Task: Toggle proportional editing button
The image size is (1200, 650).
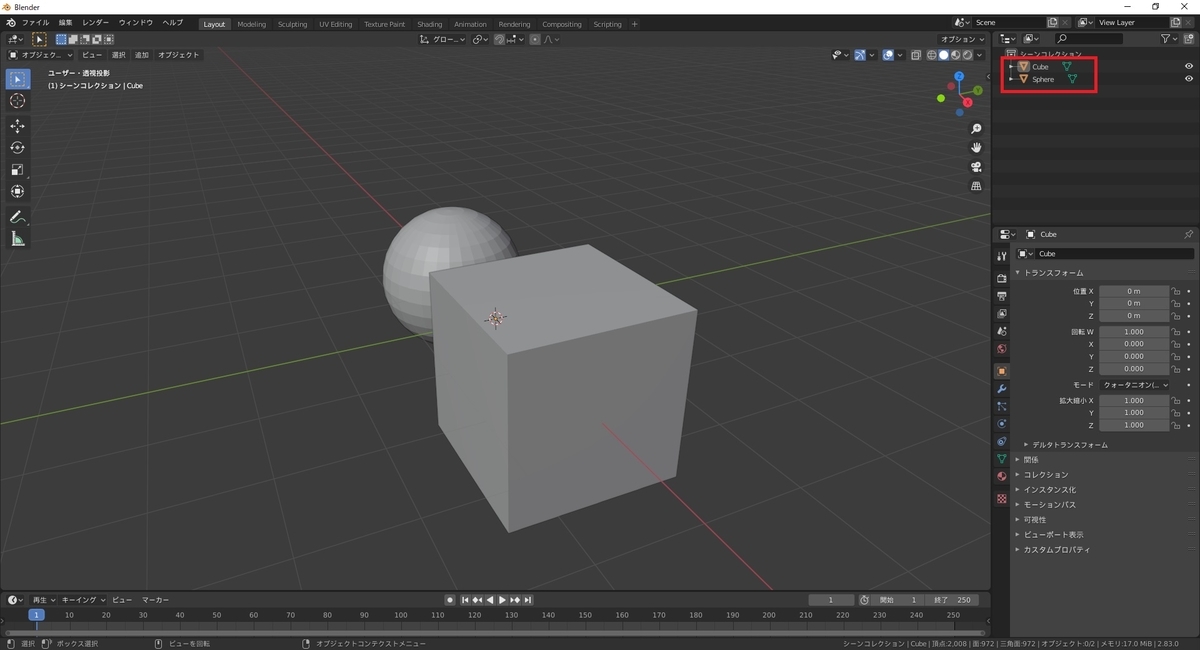Action: [x=536, y=39]
